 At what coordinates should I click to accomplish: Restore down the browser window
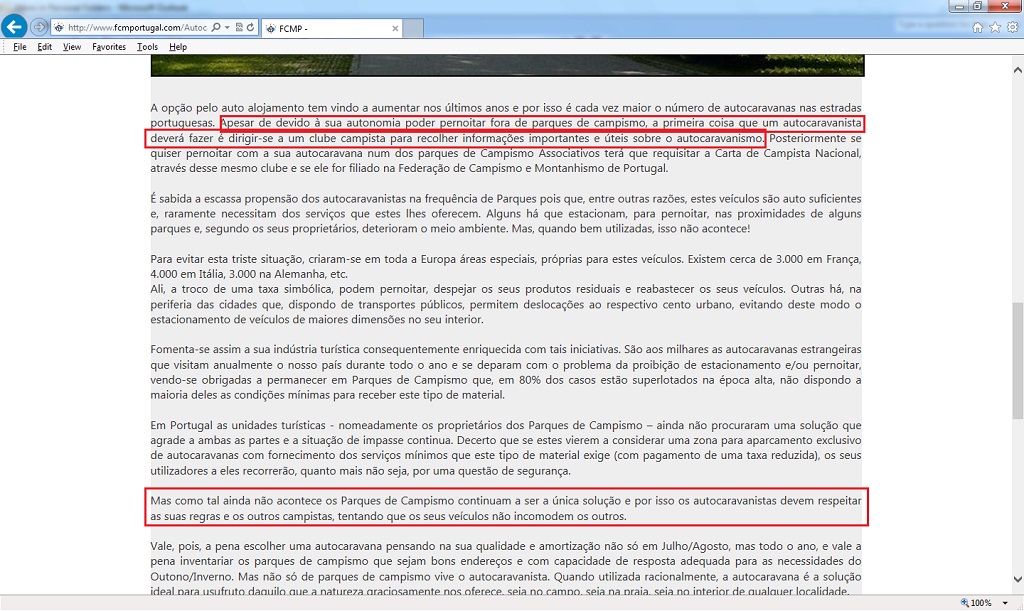(x=977, y=6)
